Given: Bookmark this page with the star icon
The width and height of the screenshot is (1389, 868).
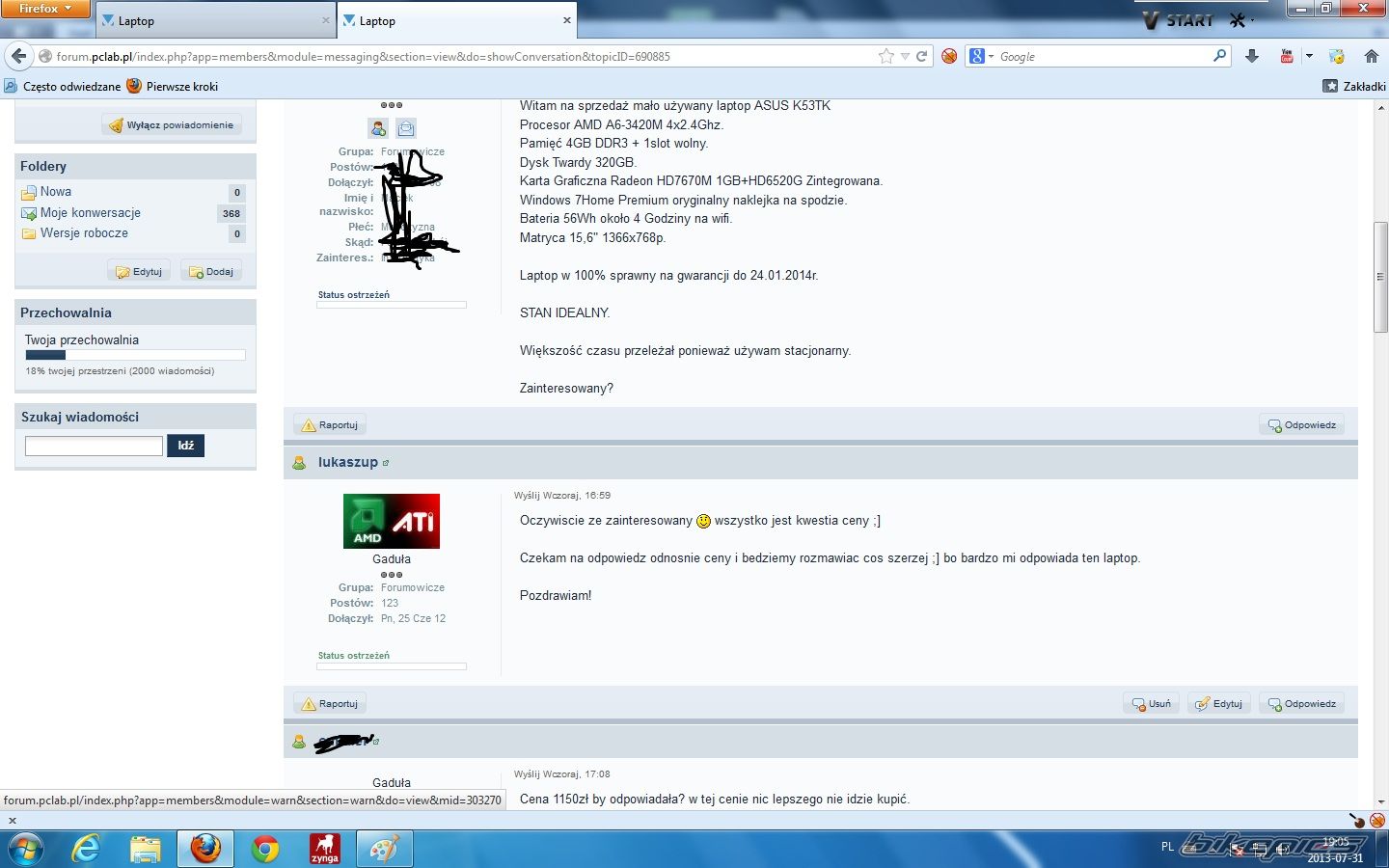Looking at the screenshot, I should point(886,56).
